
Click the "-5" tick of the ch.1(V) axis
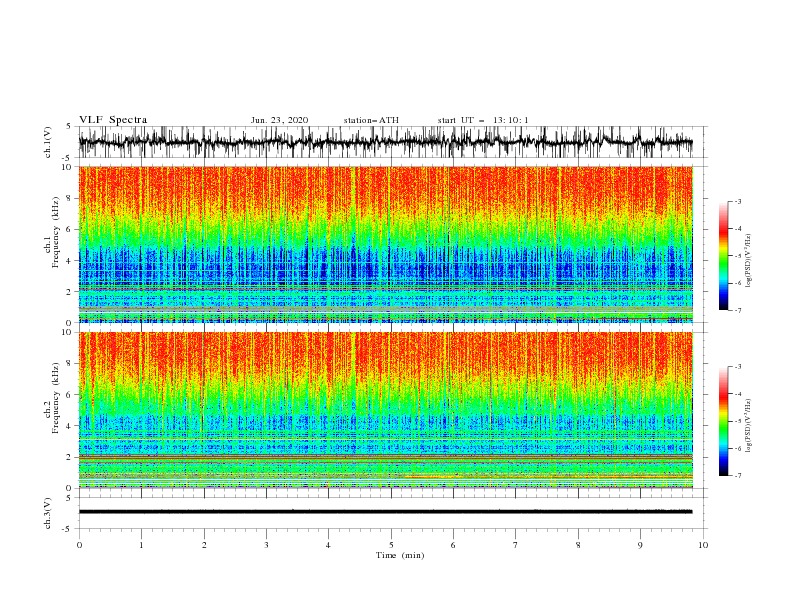pos(68,158)
